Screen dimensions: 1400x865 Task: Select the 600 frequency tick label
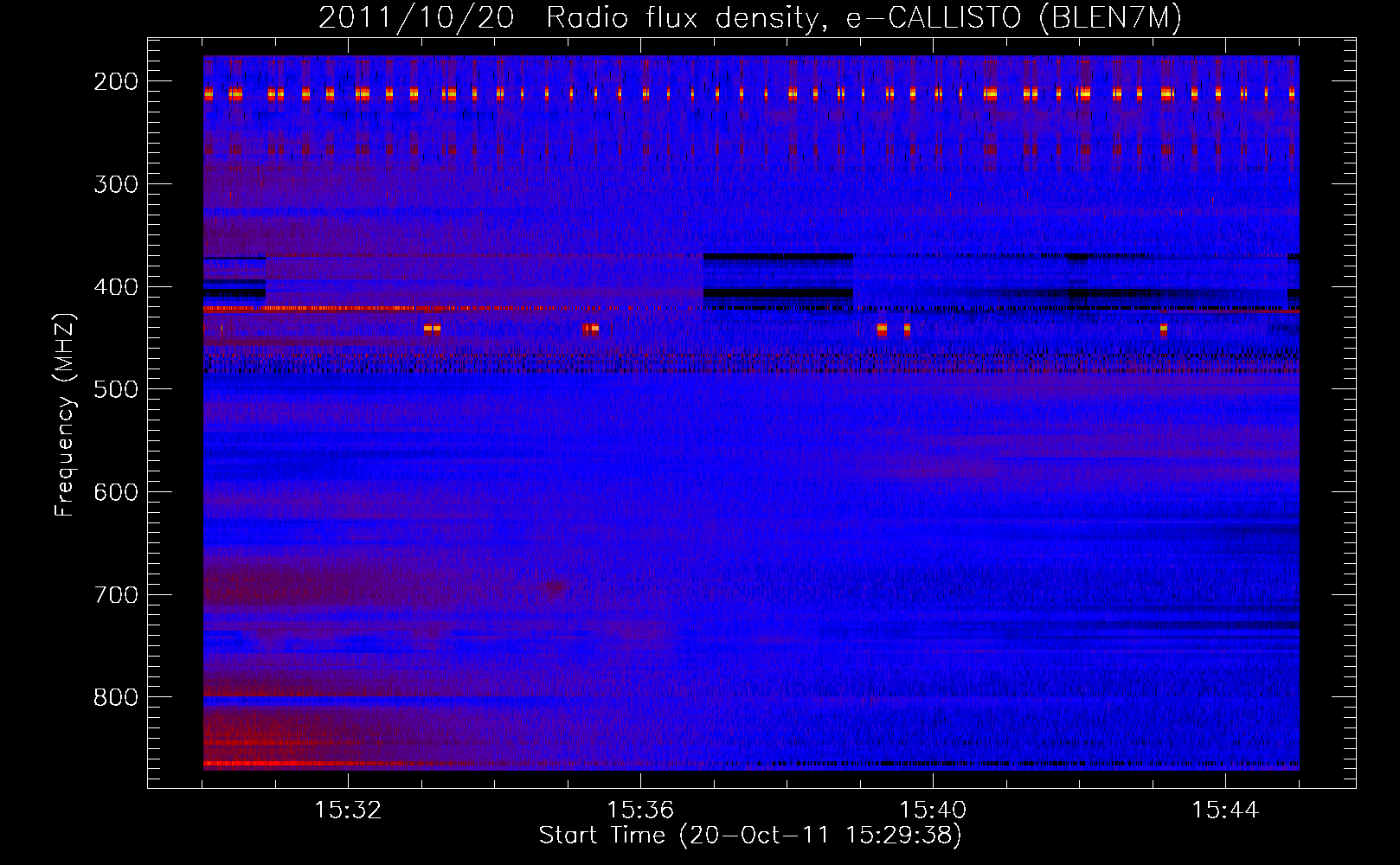[x=115, y=492]
